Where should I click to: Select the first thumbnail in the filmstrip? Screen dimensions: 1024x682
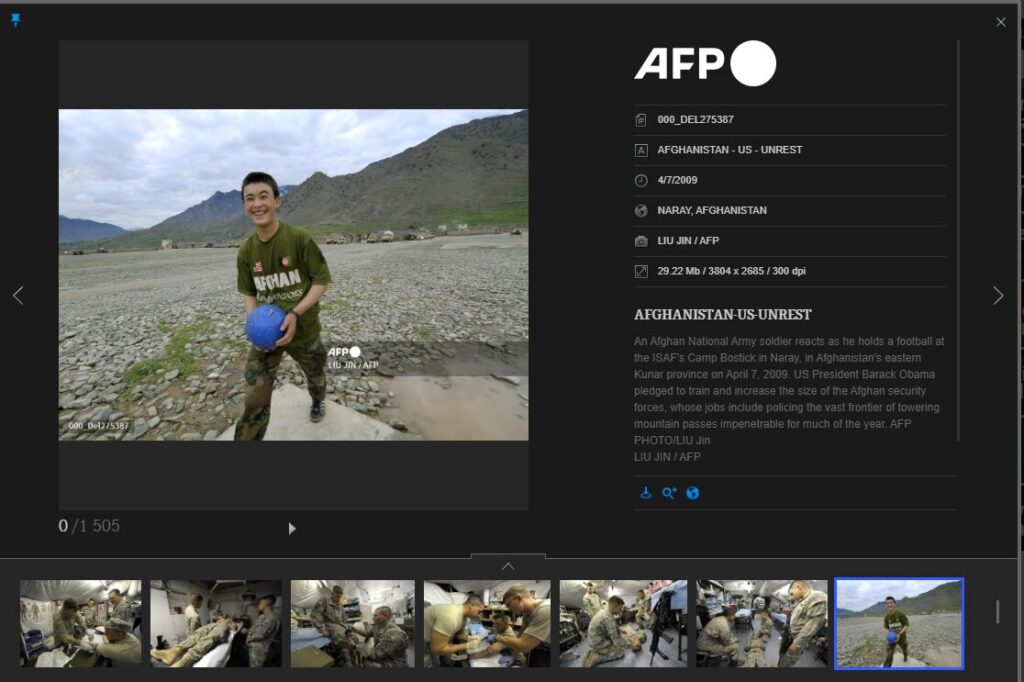point(81,623)
